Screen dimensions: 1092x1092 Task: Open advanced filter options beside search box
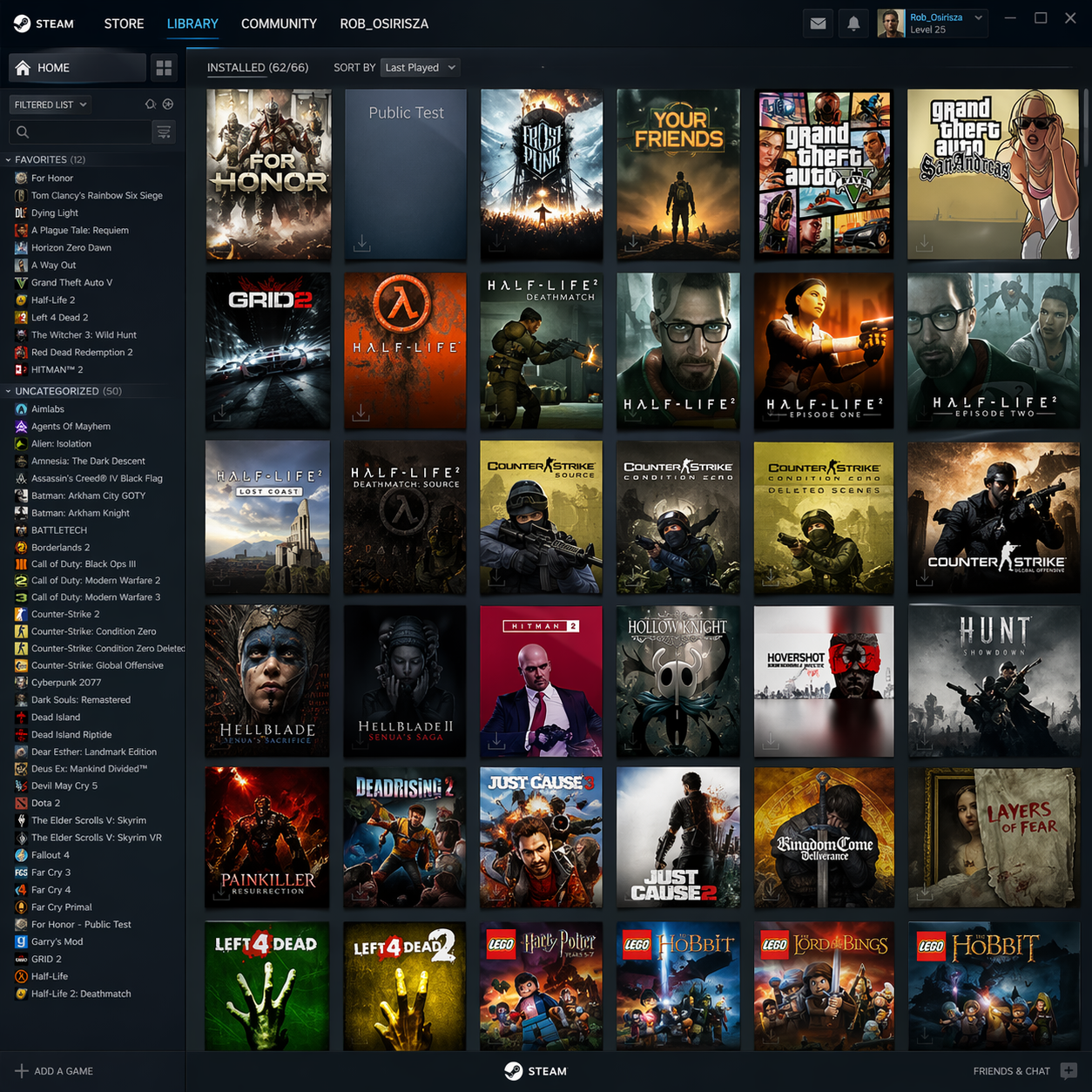pyautogui.click(x=164, y=131)
